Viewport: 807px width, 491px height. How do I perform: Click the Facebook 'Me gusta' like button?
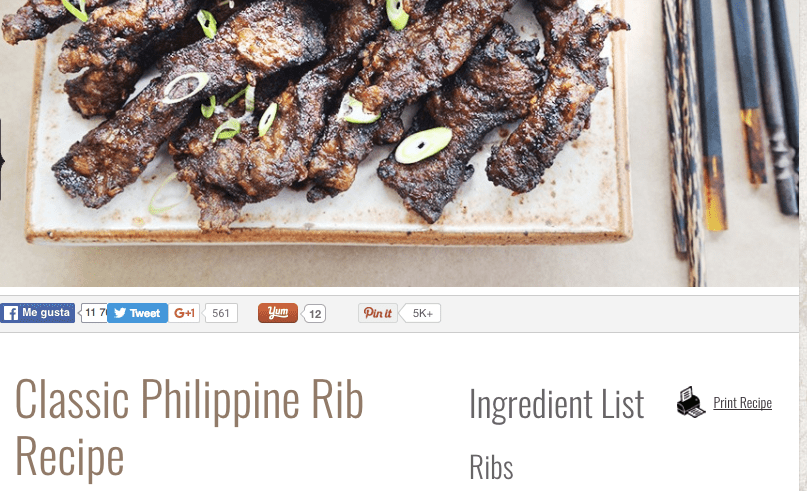pos(38,313)
